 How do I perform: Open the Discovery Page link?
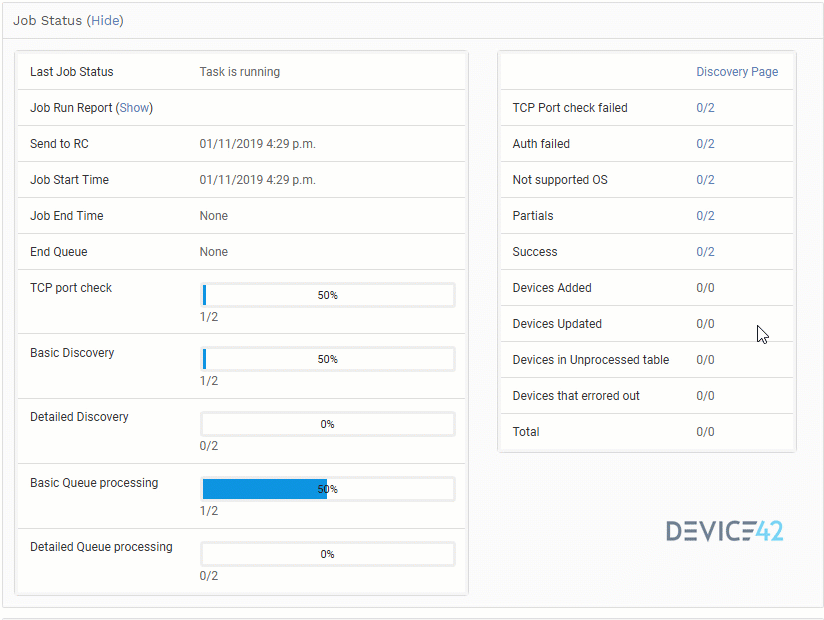click(x=737, y=72)
